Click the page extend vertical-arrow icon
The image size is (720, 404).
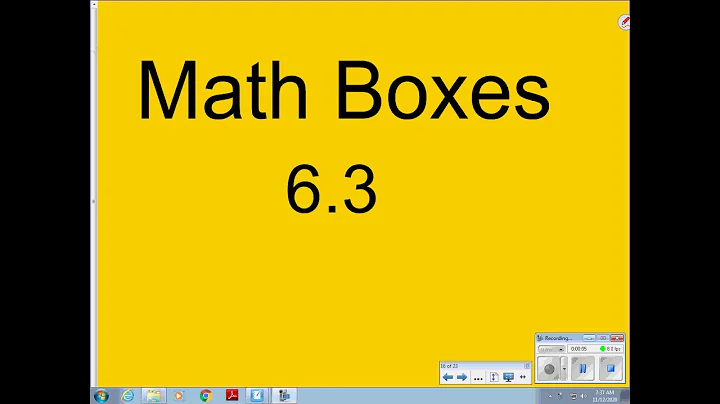[494, 377]
